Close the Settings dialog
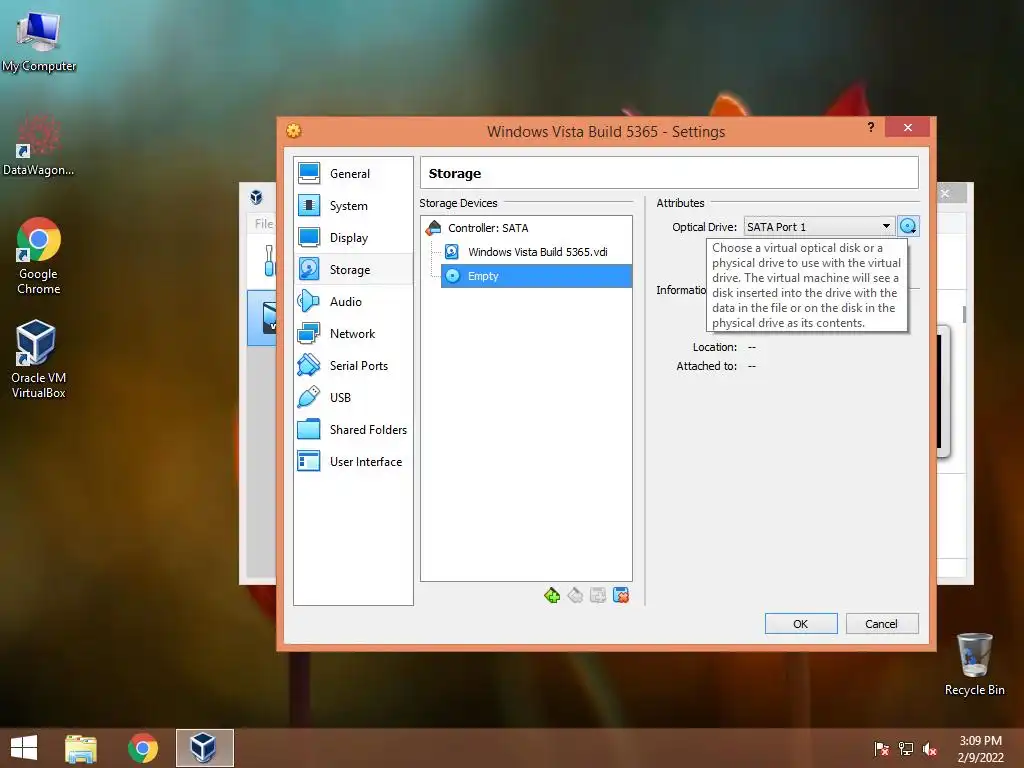Screen dimensions: 1024x768 tap(907, 127)
